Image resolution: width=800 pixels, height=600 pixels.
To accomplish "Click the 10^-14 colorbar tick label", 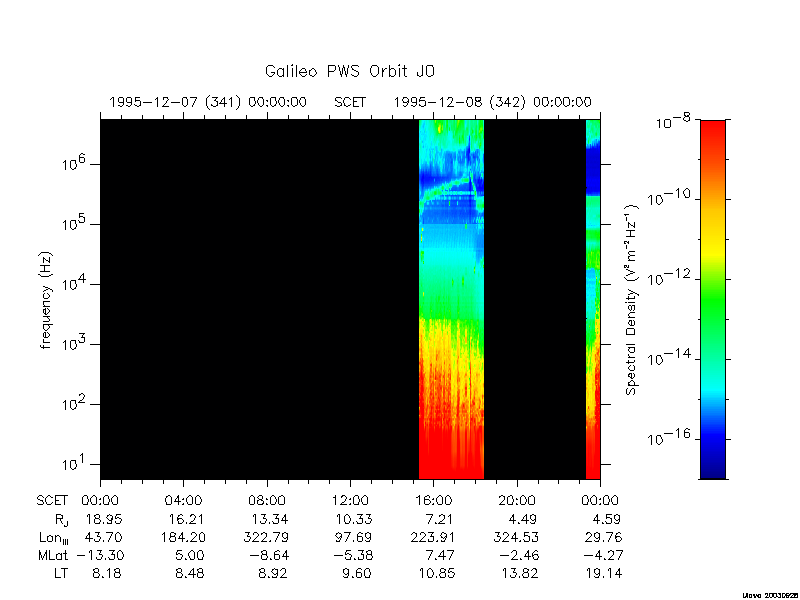I will point(670,357).
